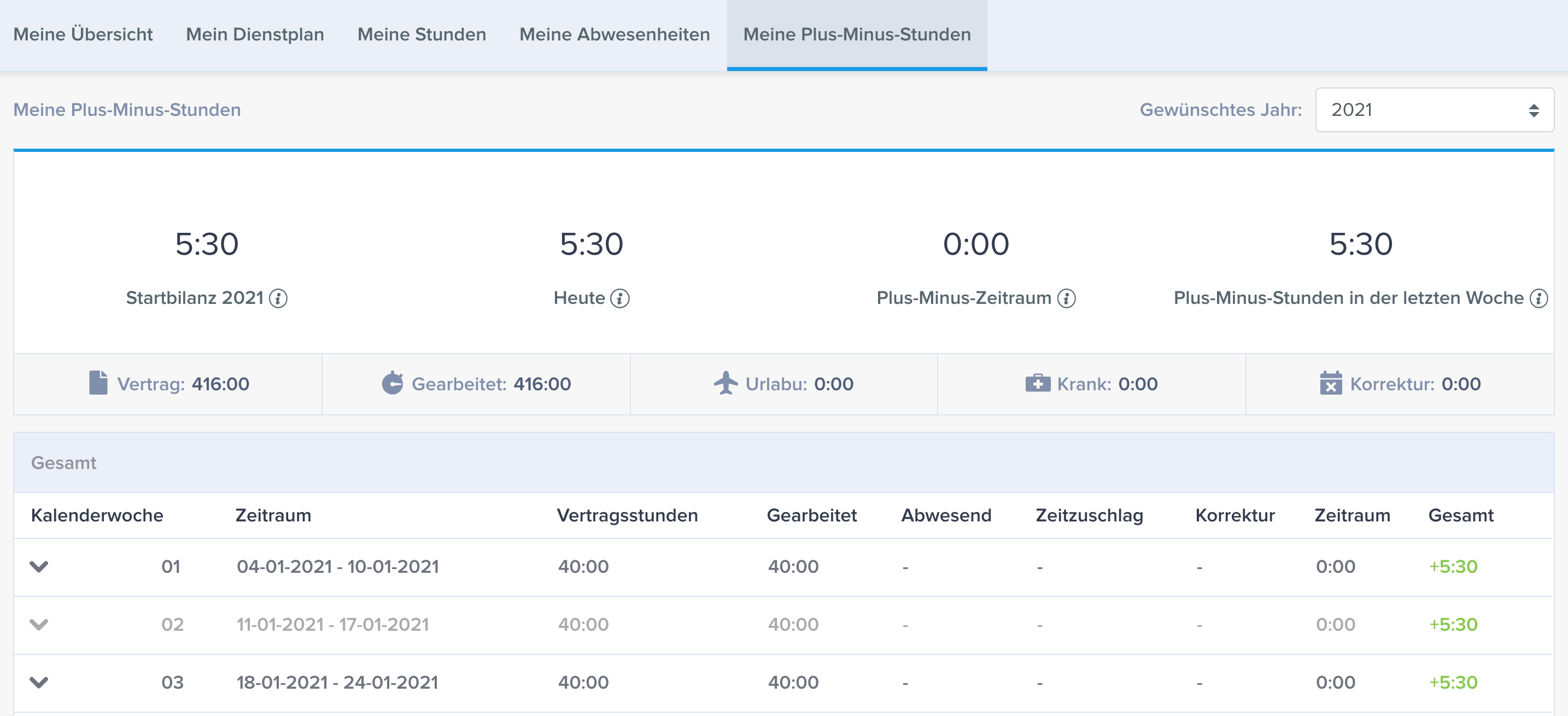Click Zeitraum 0:00 in week 02
Screen dimensions: 1568x716
pyautogui.click(x=1336, y=625)
